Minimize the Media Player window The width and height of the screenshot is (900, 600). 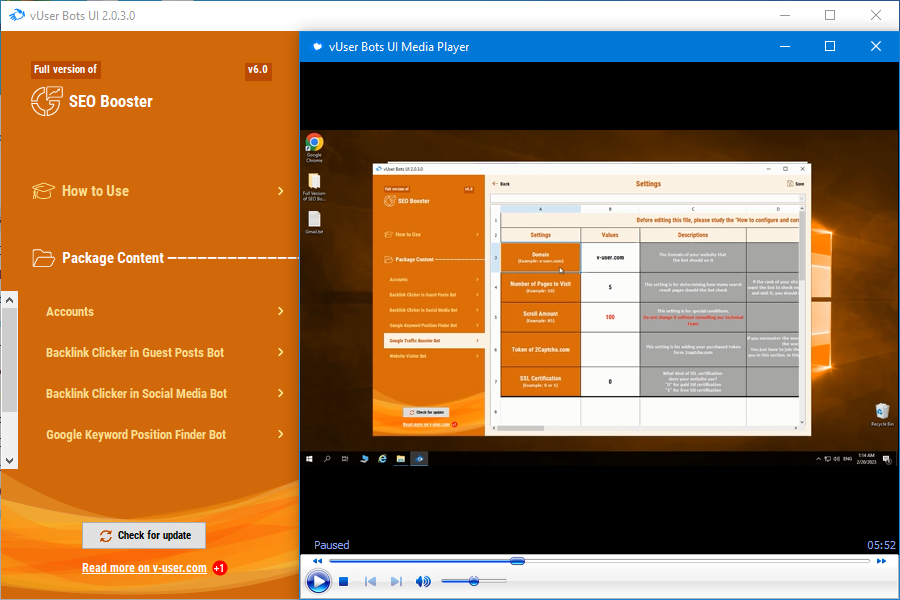[785, 46]
